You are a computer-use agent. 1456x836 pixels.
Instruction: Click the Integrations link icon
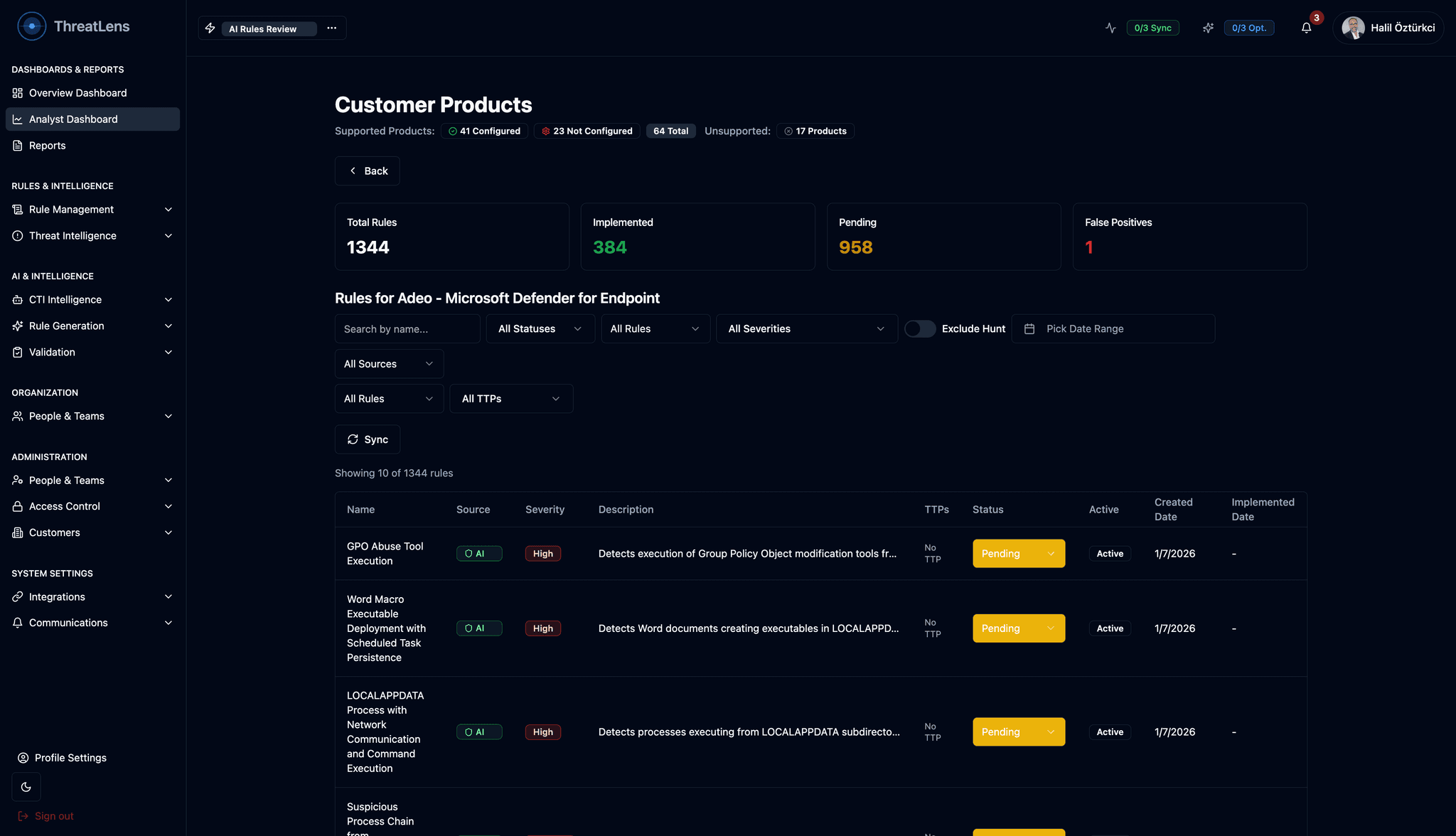[18, 597]
